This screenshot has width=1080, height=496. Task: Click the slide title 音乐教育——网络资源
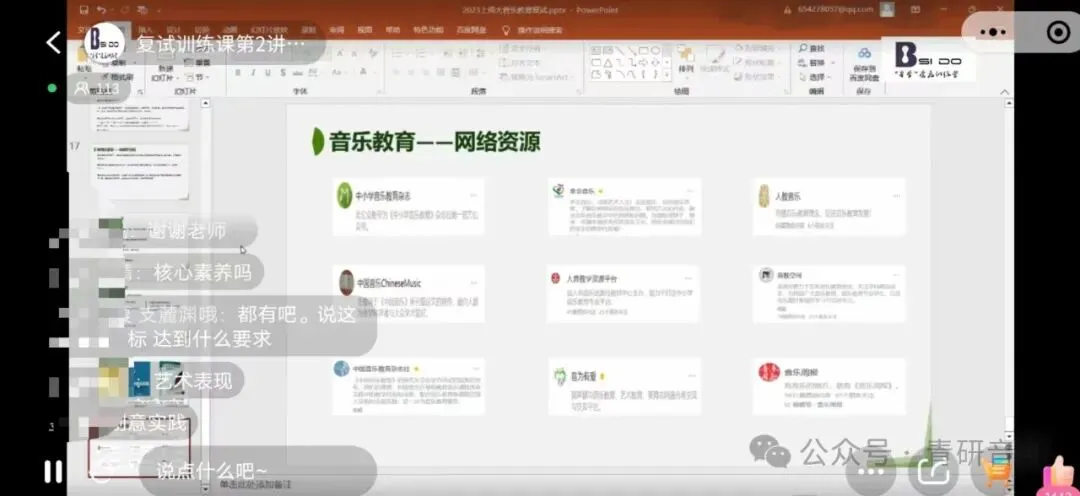pos(435,141)
